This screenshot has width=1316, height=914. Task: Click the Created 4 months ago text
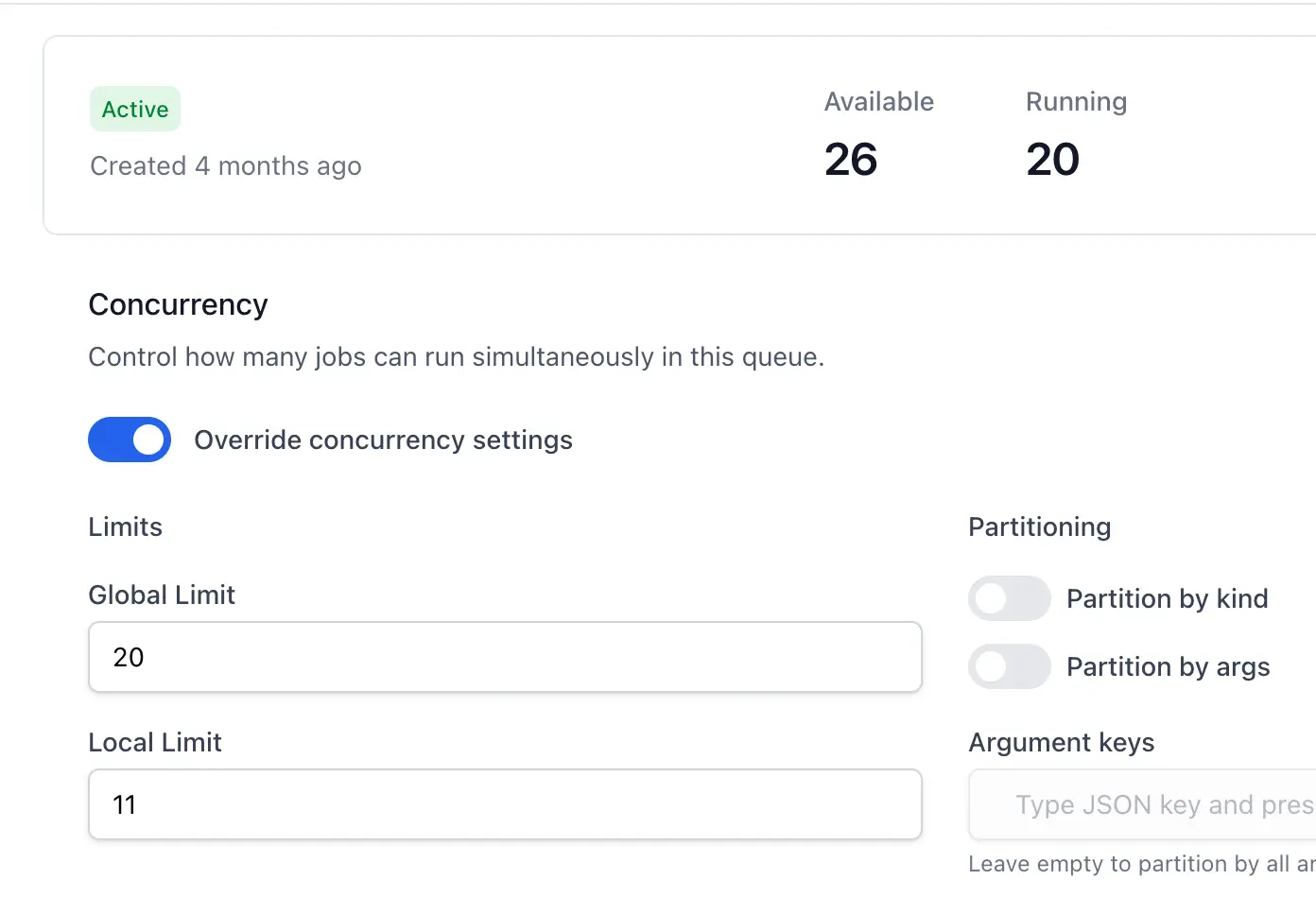pos(226,166)
